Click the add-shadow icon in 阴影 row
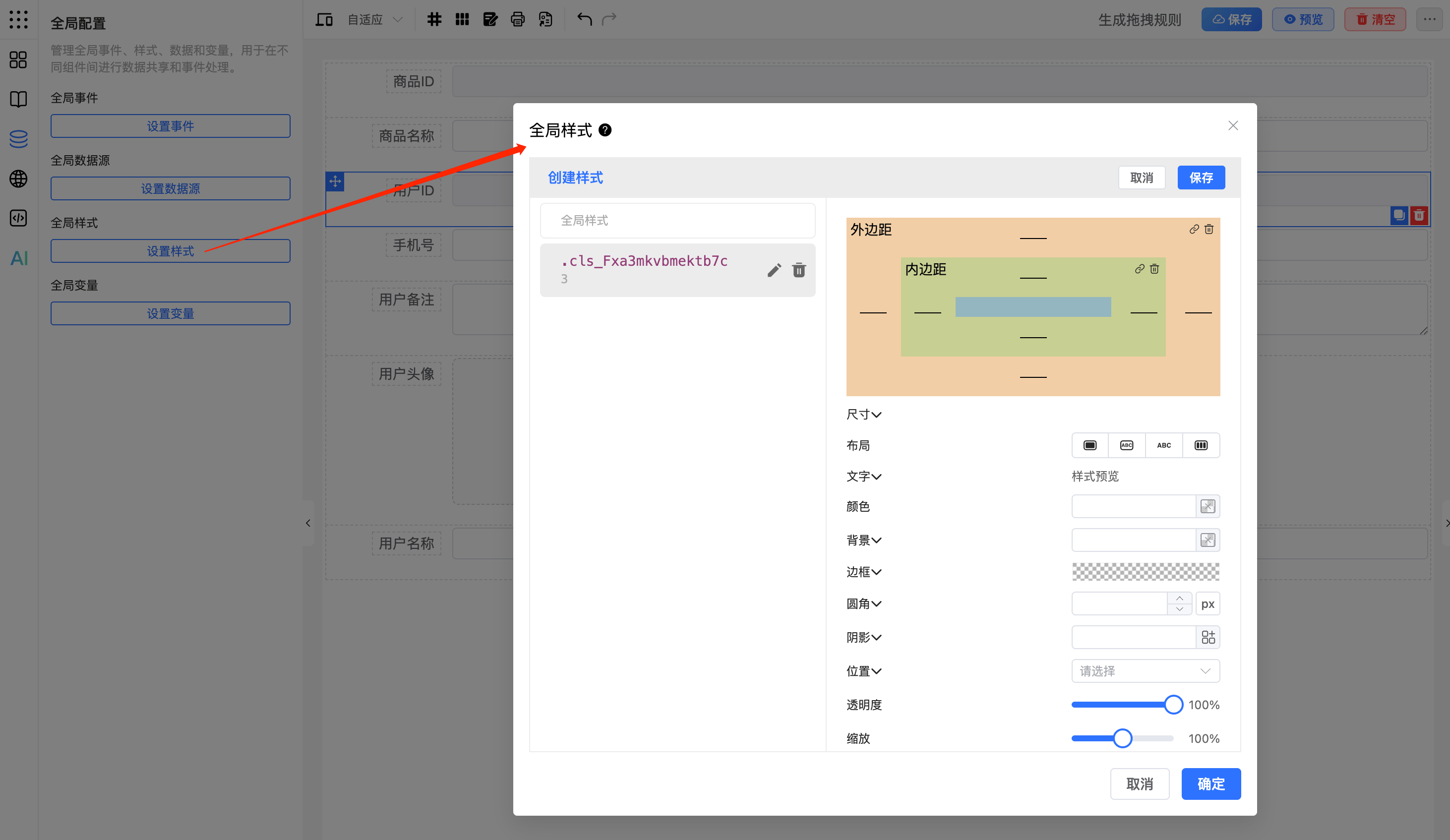This screenshot has height=840, width=1450. (x=1208, y=637)
